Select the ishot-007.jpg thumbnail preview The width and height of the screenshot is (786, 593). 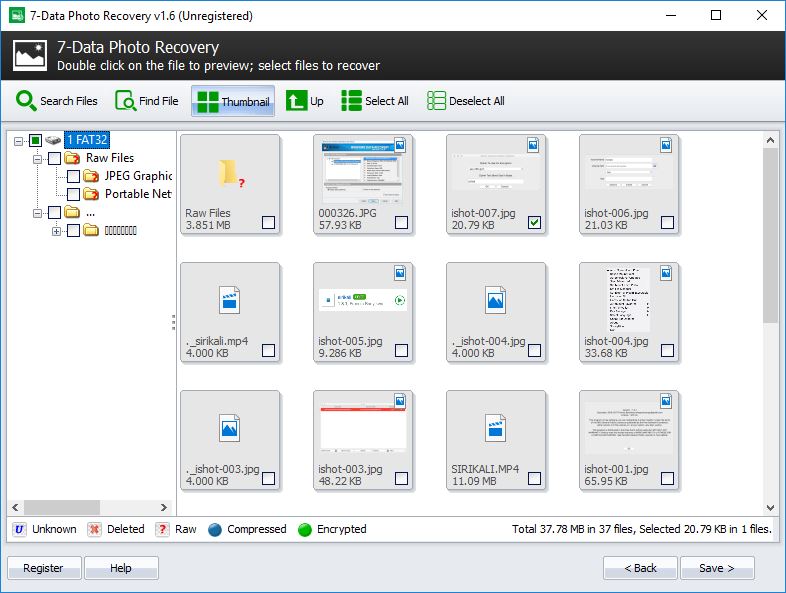tap(495, 171)
